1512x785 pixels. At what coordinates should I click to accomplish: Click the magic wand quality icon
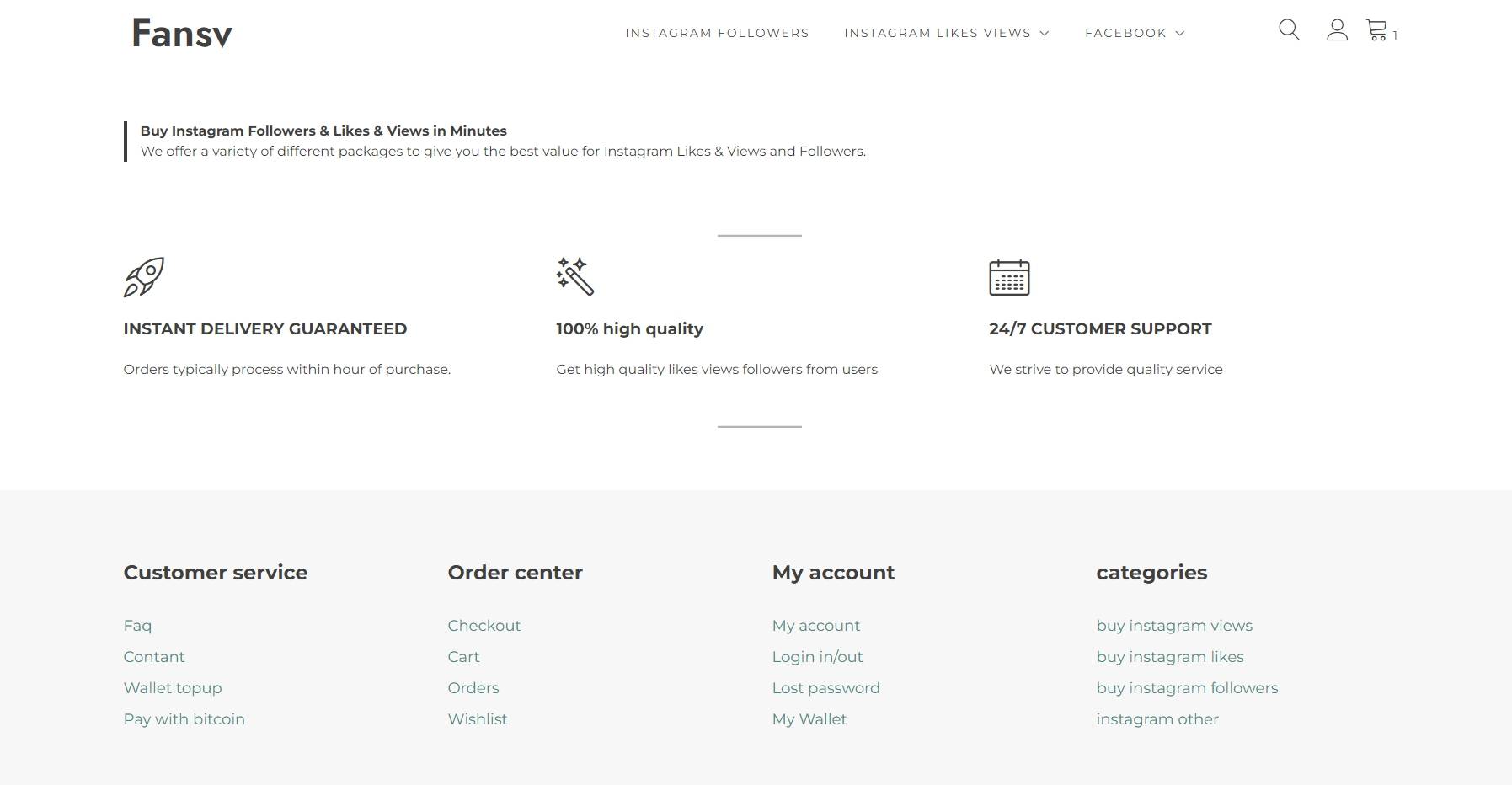[x=575, y=276]
